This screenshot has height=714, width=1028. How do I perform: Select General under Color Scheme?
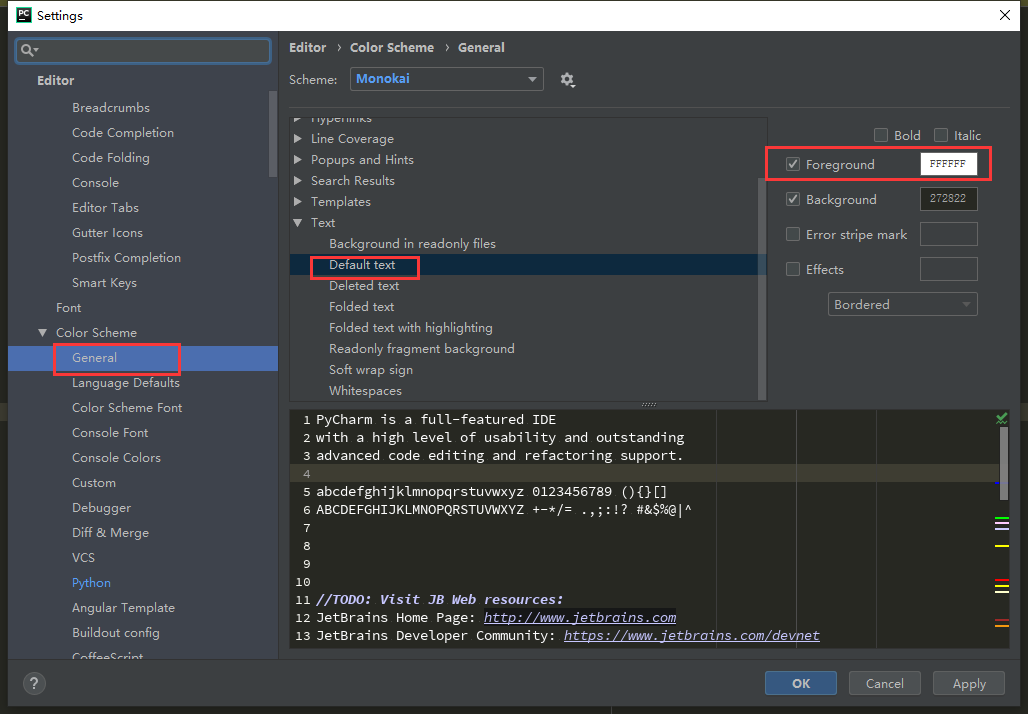click(x=94, y=357)
